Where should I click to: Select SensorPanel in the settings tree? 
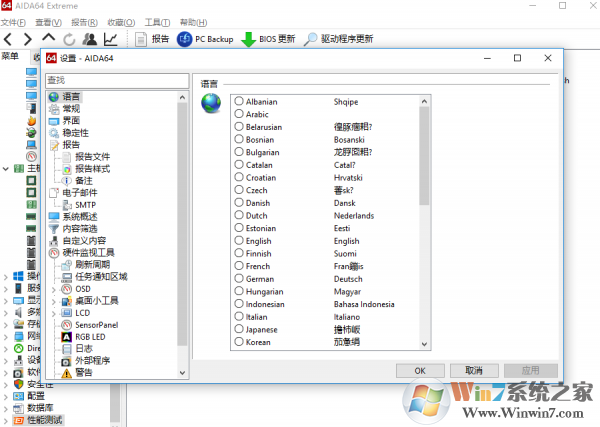pyautogui.click(x=95, y=325)
